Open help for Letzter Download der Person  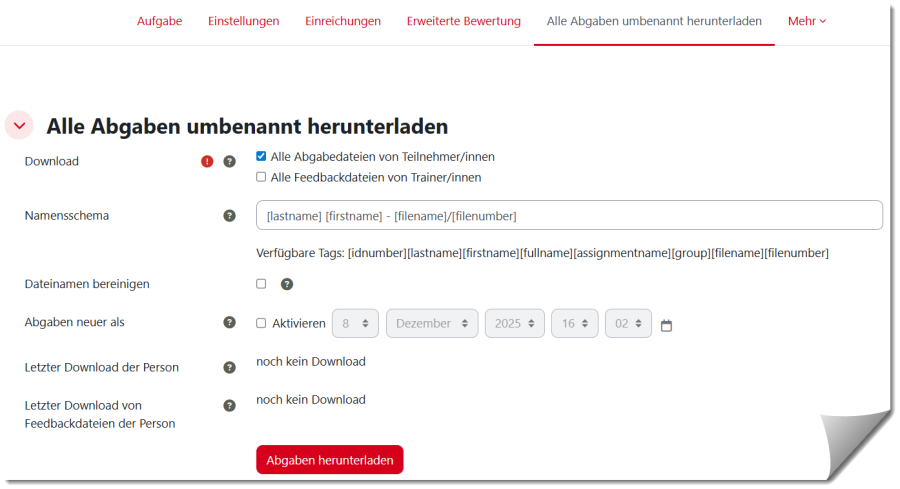(229, 367)
